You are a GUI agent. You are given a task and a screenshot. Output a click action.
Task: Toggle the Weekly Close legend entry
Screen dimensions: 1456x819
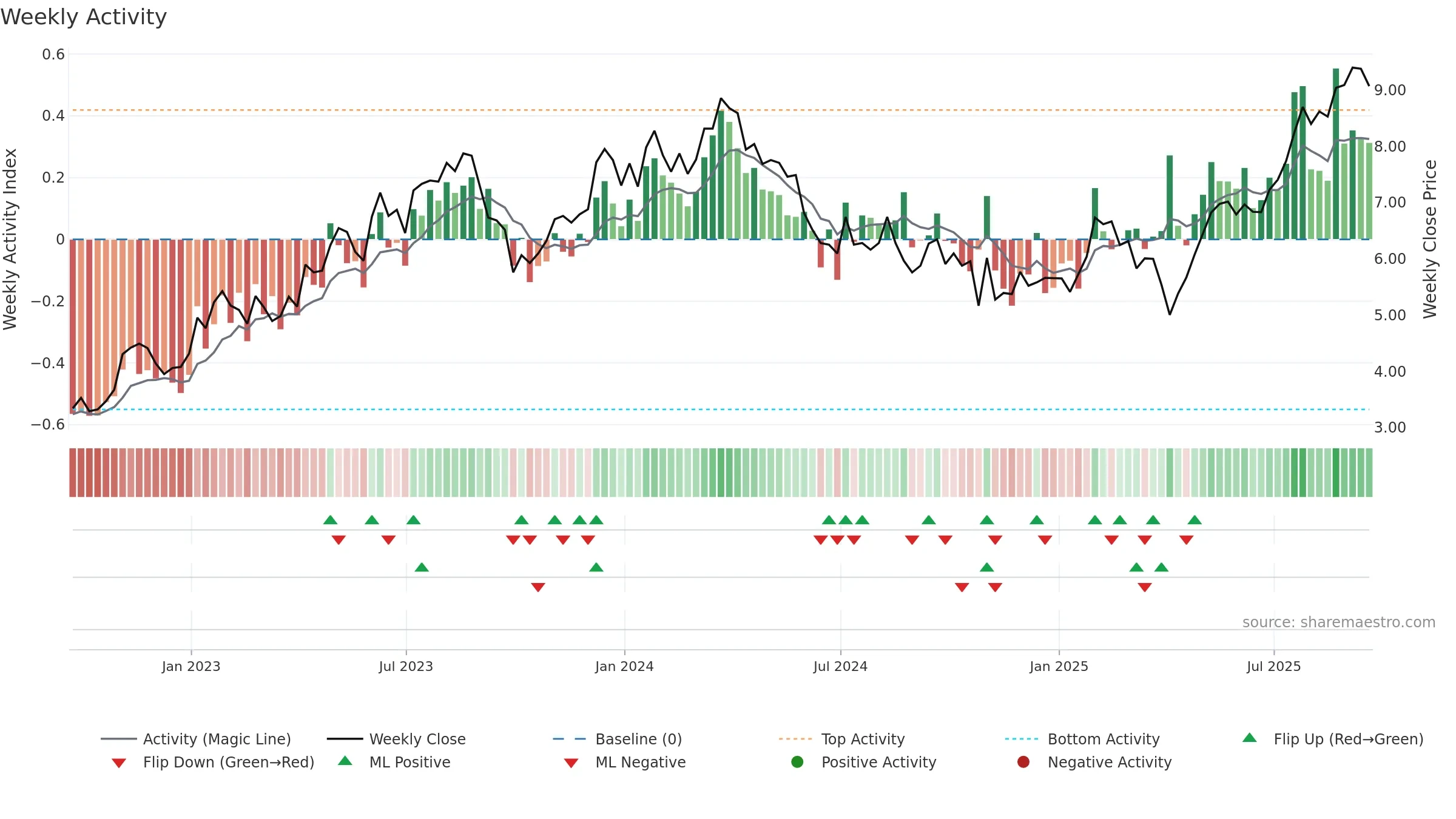pyautogui.click(x=396, y=739)
